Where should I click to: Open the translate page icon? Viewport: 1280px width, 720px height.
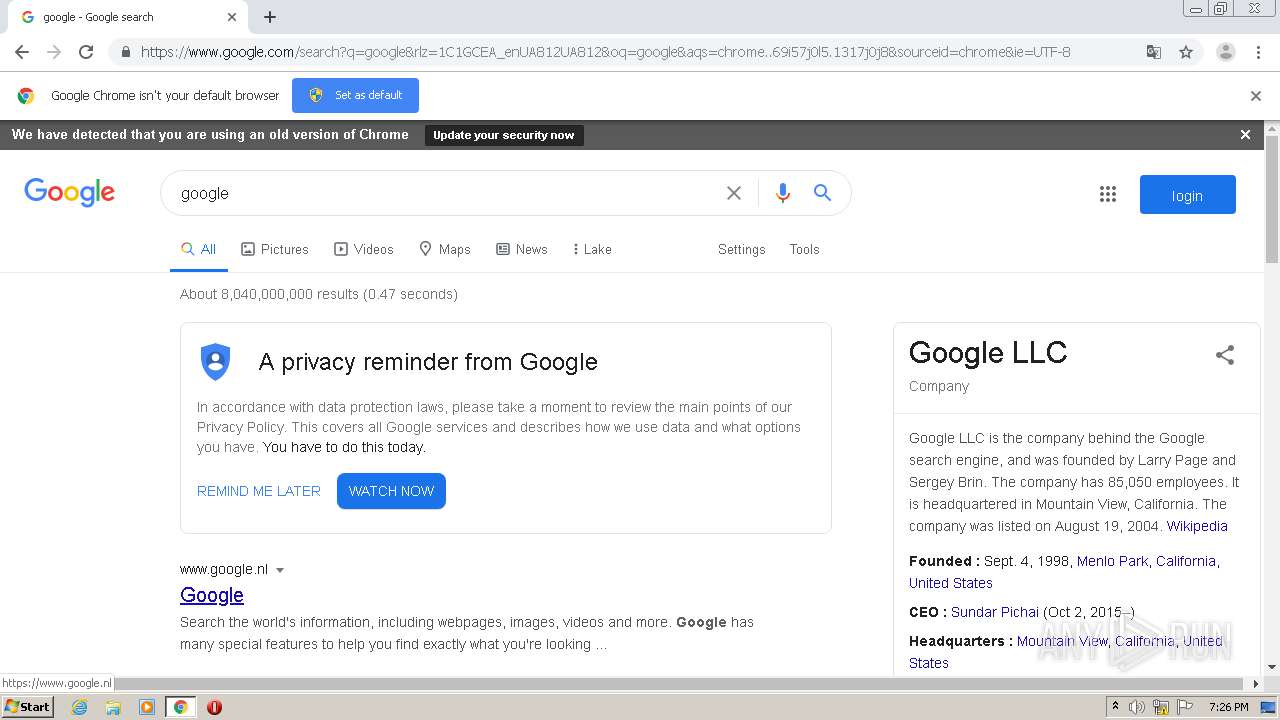[x=1154, y=52]
